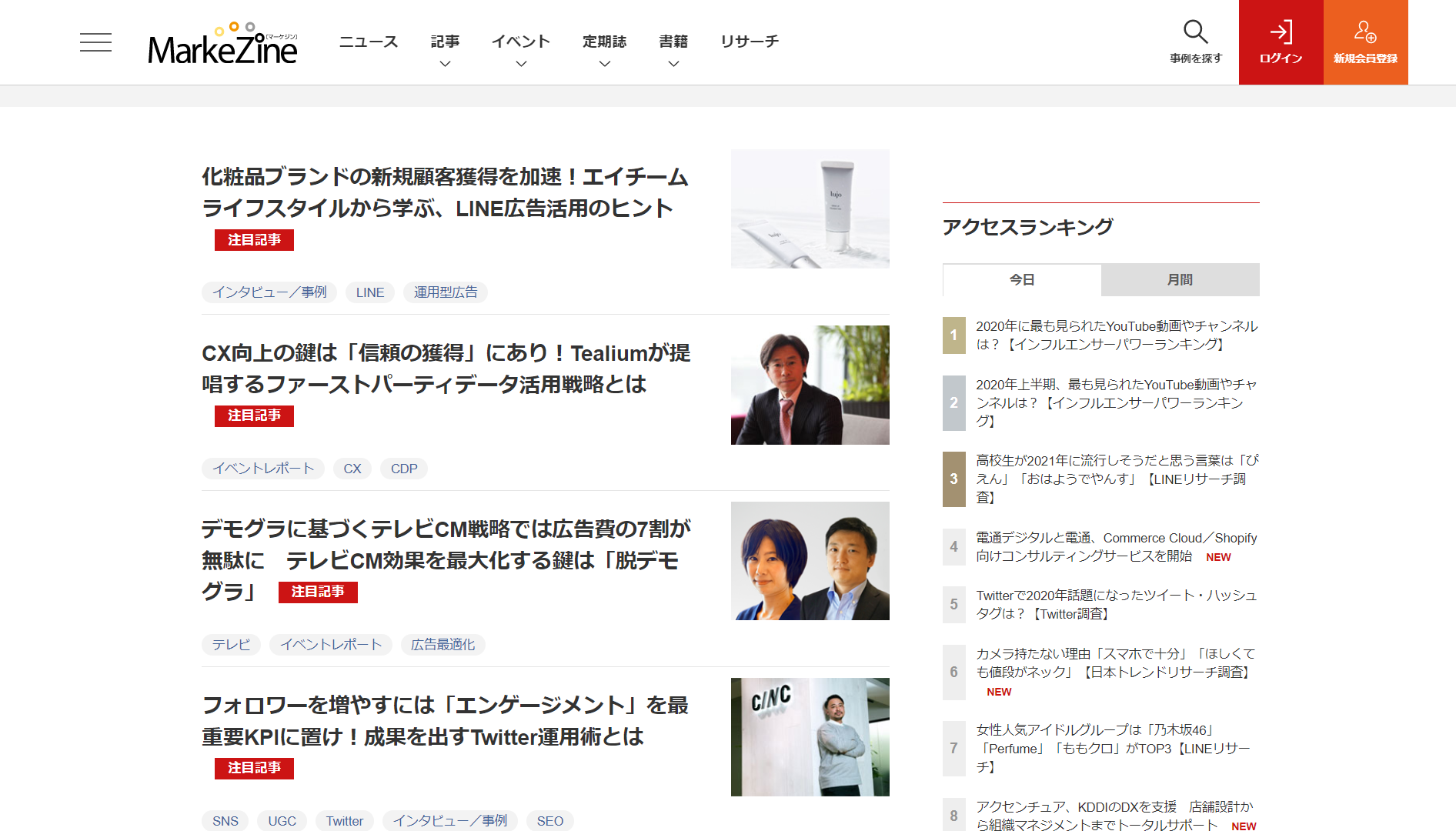Open the ニュース menu item
The width and height of the screenshot is (1456, 831).
point(369,42)
